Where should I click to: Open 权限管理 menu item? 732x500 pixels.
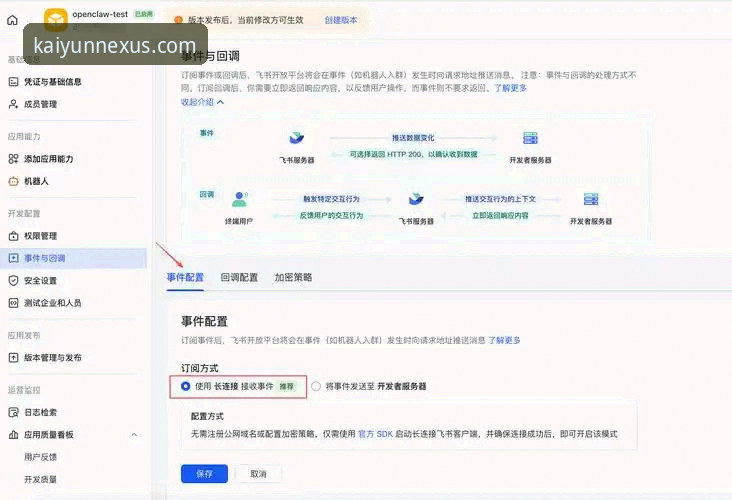click(41, 236)
